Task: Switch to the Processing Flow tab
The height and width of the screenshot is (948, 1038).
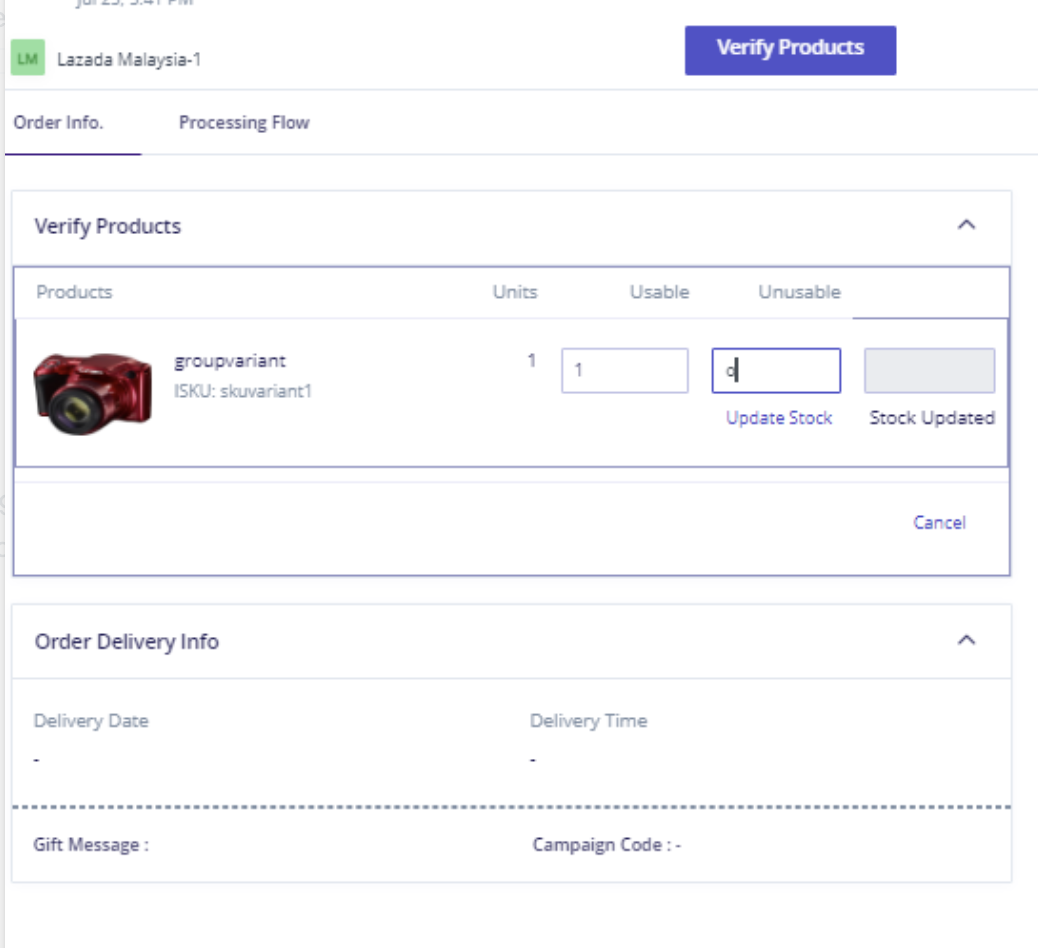Action: click(244, 122)
